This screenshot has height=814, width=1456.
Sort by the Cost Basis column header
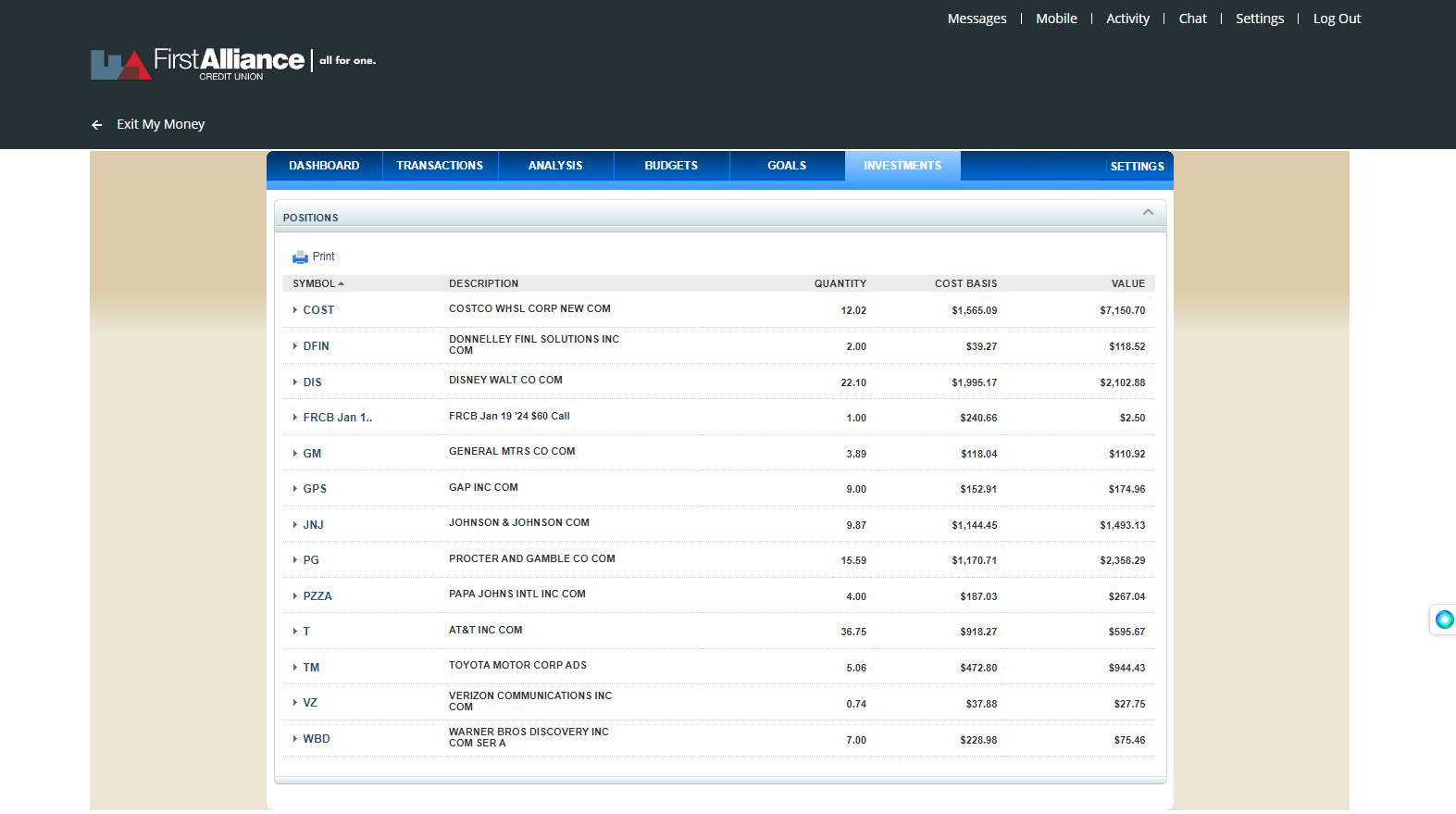(965, 283)
